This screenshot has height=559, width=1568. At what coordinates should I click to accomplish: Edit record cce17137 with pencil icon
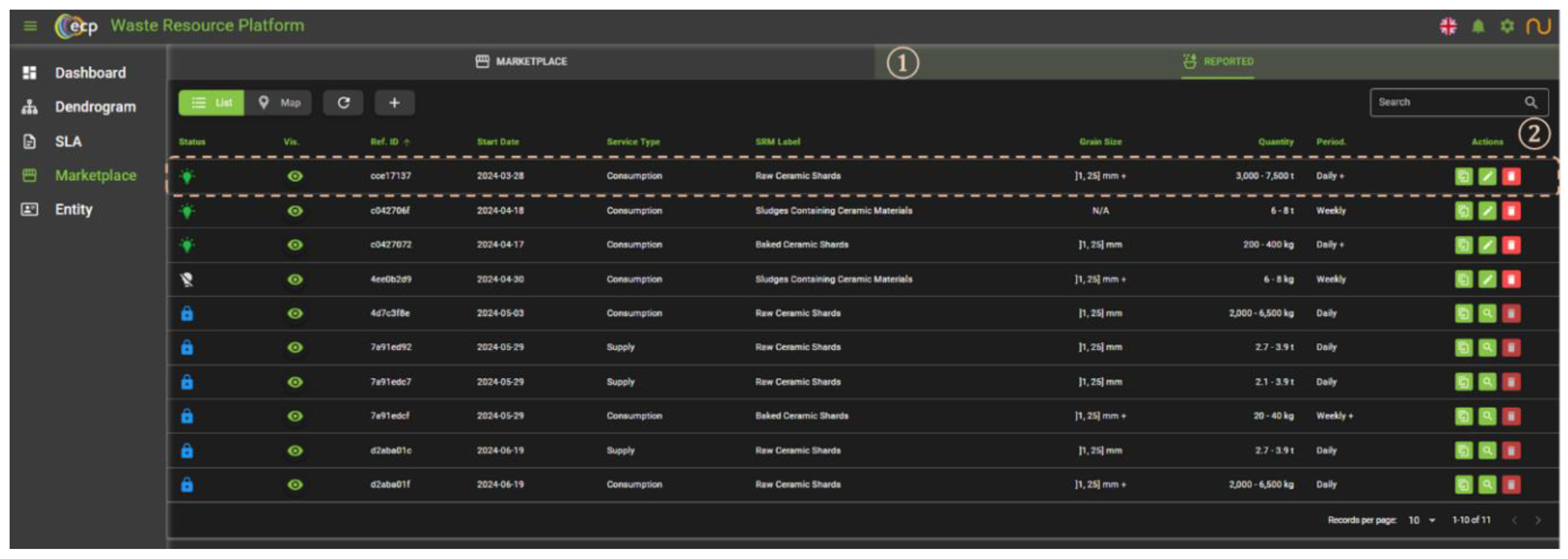pos(1487,176)
